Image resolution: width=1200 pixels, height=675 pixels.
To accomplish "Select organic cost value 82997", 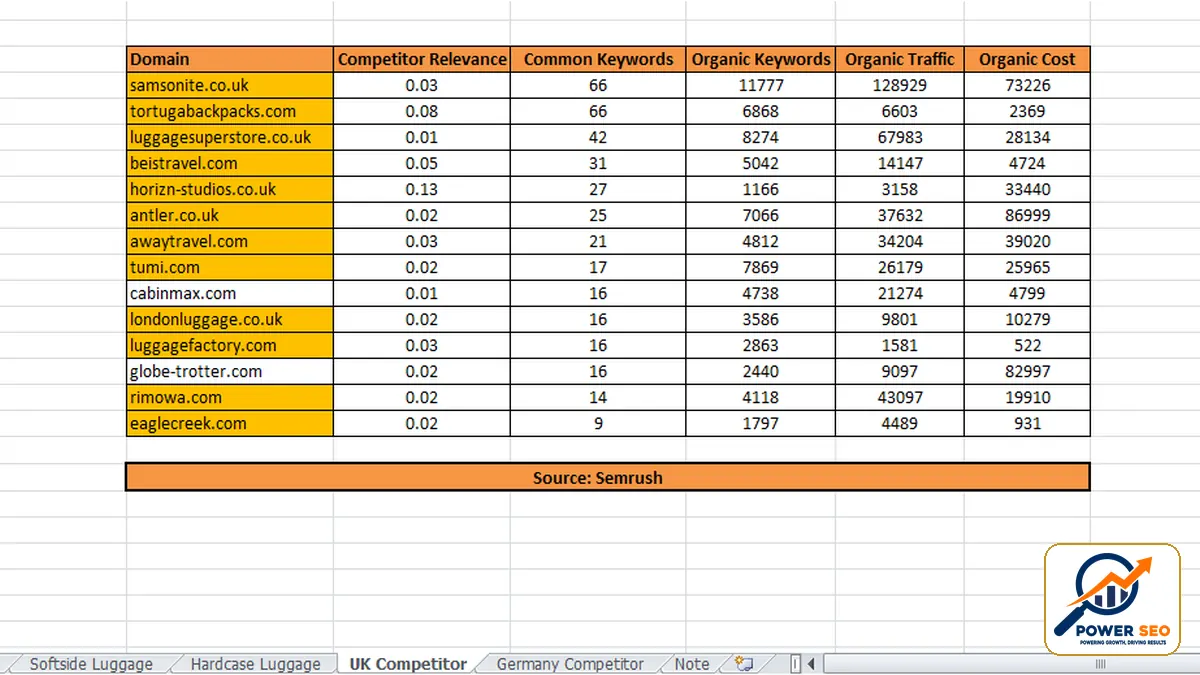I will tap(1027, 371).
